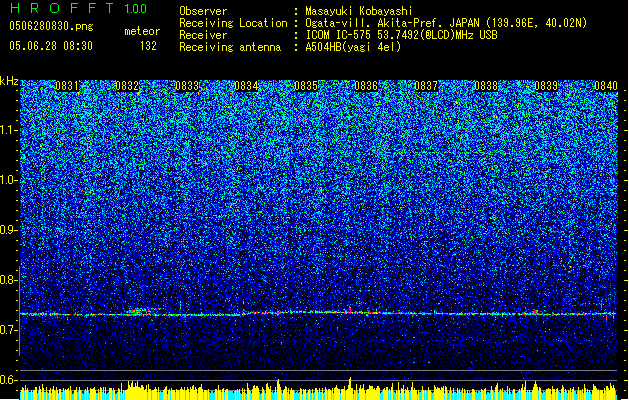This screenshot has height=400, width=629.
Task: Click the Receiving antenna label
Action: (x=230, y=47)
